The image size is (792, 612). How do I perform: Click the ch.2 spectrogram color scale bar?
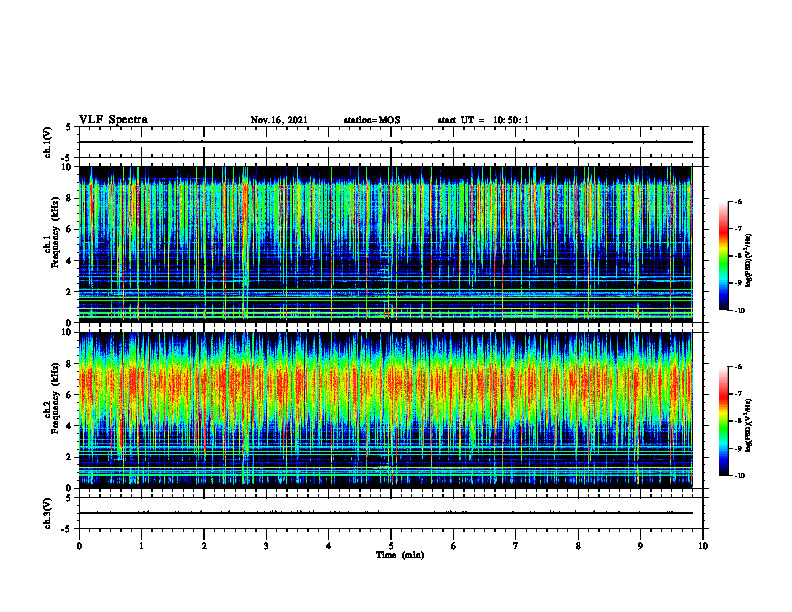724,421
